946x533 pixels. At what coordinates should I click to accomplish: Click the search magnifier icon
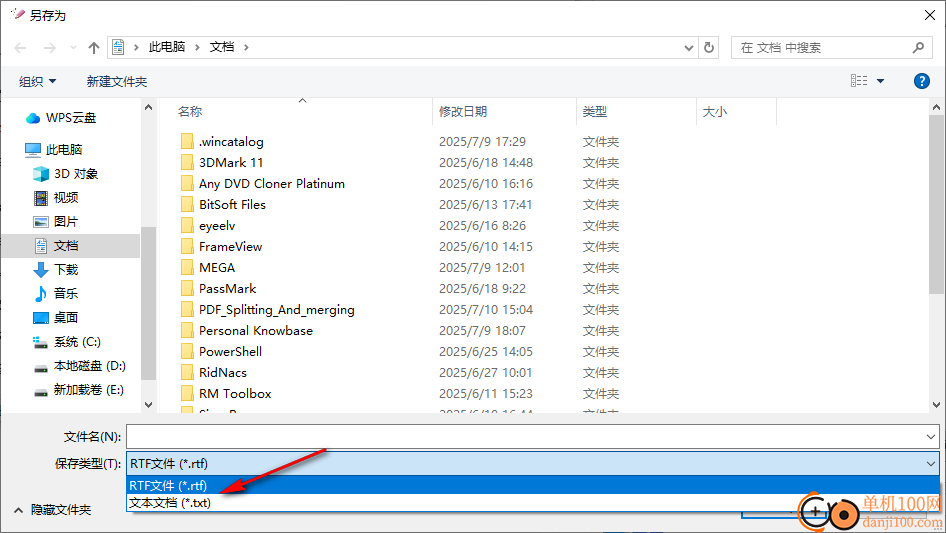[918, 47]
